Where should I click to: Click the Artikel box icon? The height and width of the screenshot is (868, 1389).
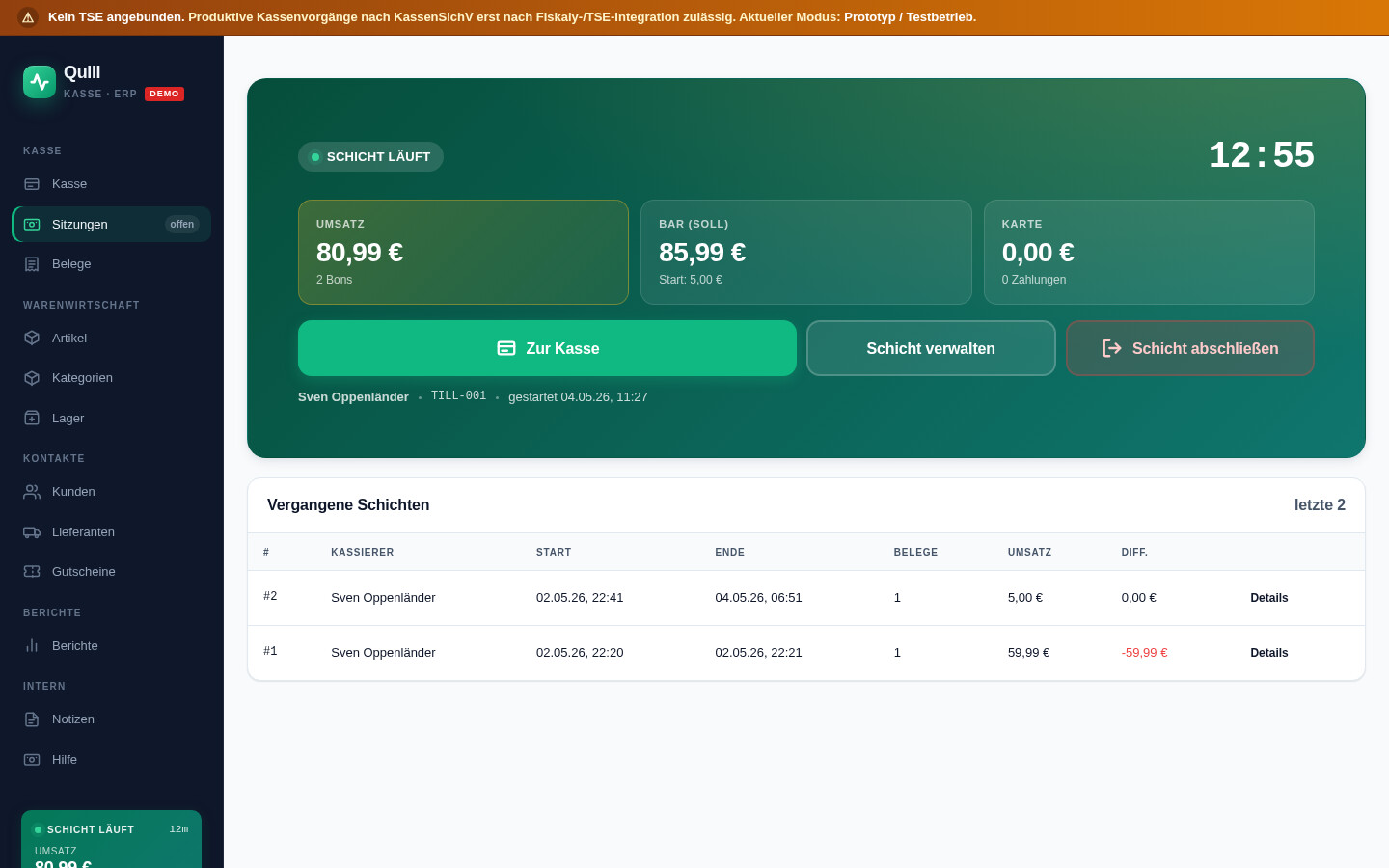click(32, 339)
